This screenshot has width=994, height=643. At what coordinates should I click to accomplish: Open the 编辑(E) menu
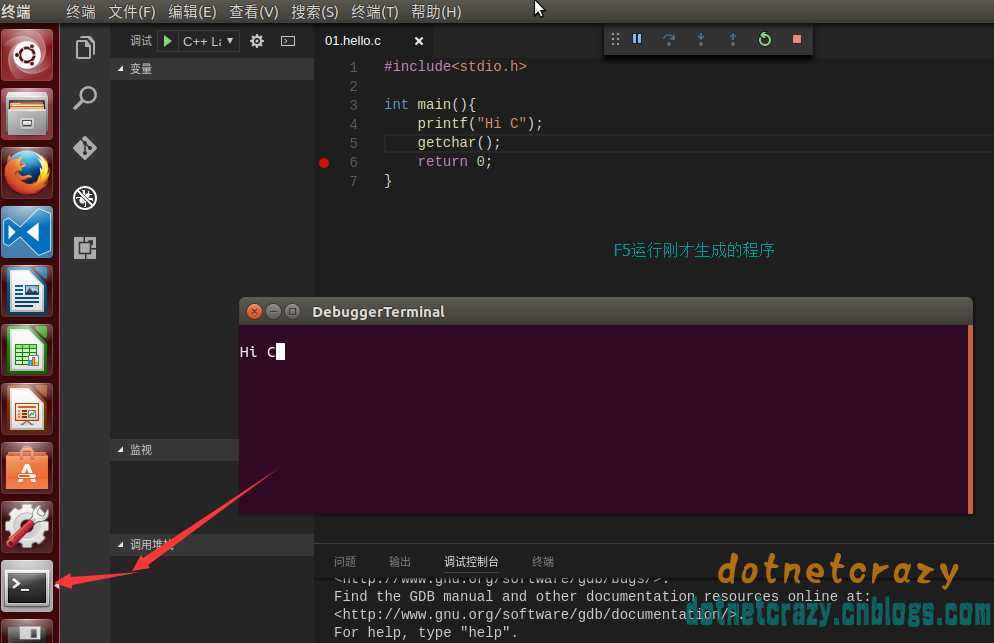pyautogui.click(x=192, y=11)
